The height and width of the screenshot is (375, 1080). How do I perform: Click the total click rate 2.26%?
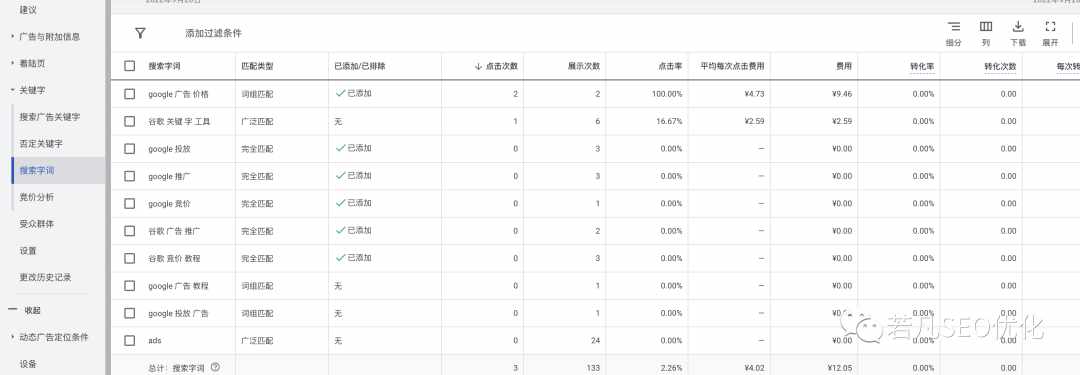pyautogui.click(x=672, y=368)
